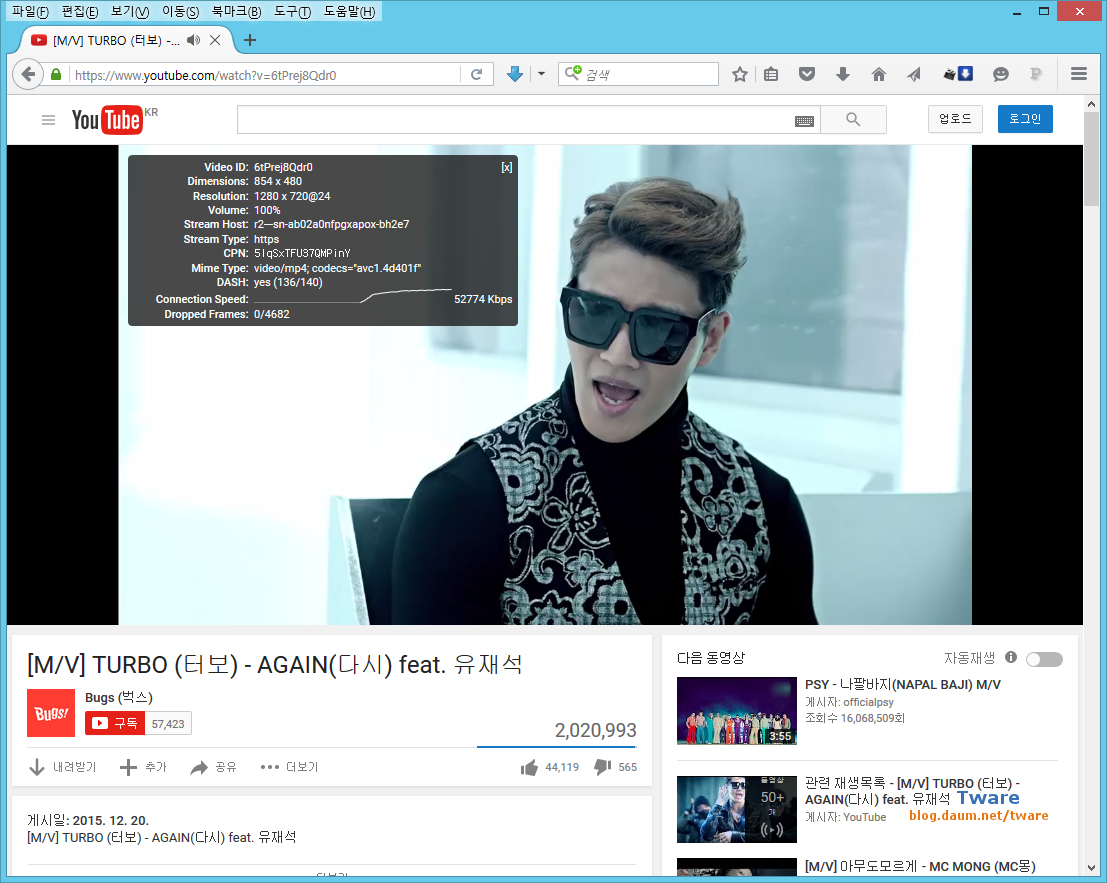1107x883 pixels.
Task: Open the Firefox hamburger menu
Action: pos(1078,74)
